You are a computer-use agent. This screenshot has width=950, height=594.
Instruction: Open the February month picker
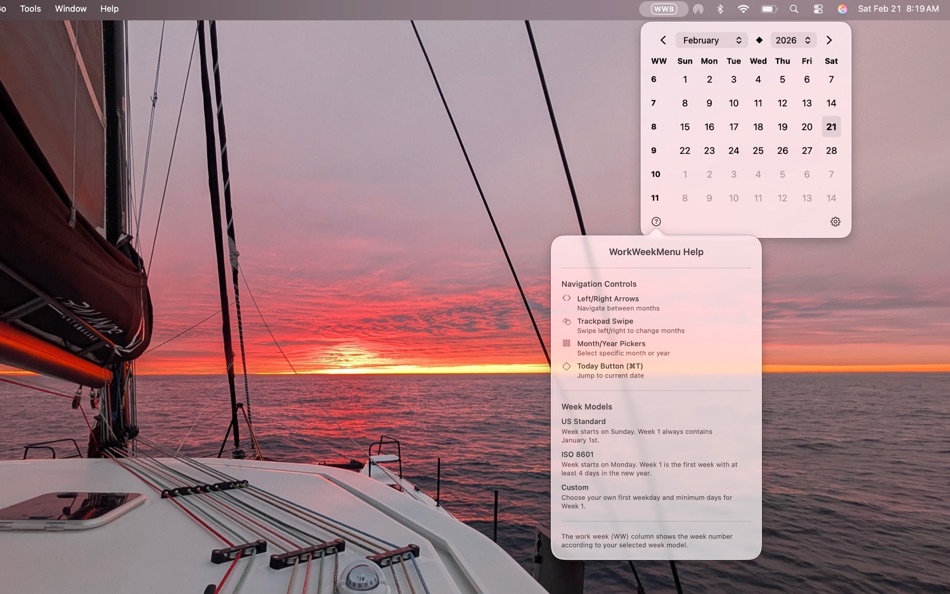click(x=710, y=40)
